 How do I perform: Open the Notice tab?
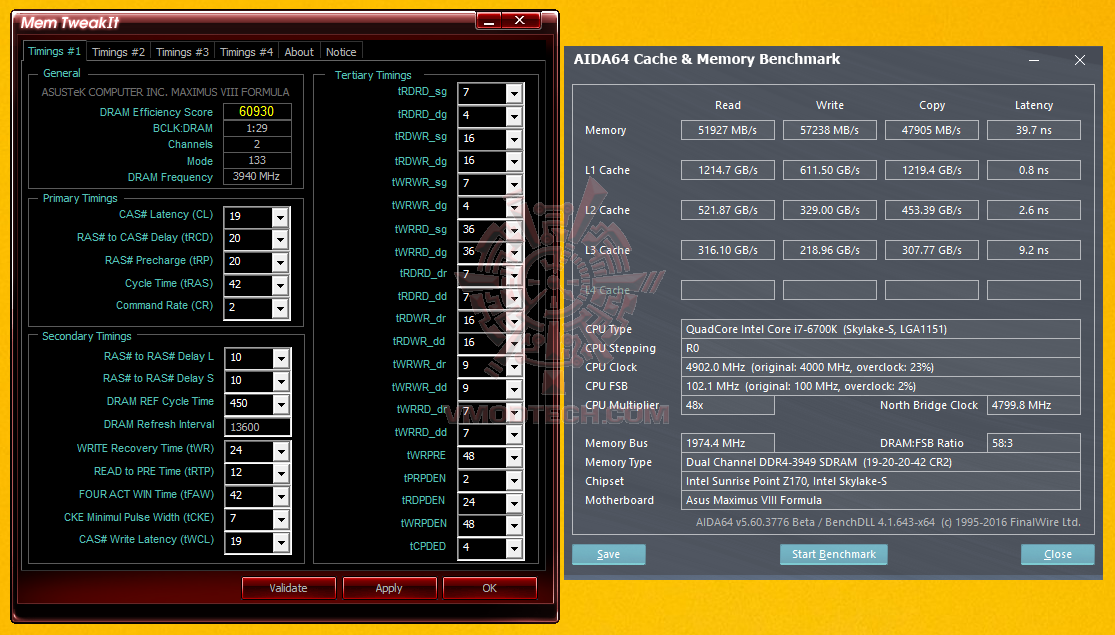tap(341, 52)
